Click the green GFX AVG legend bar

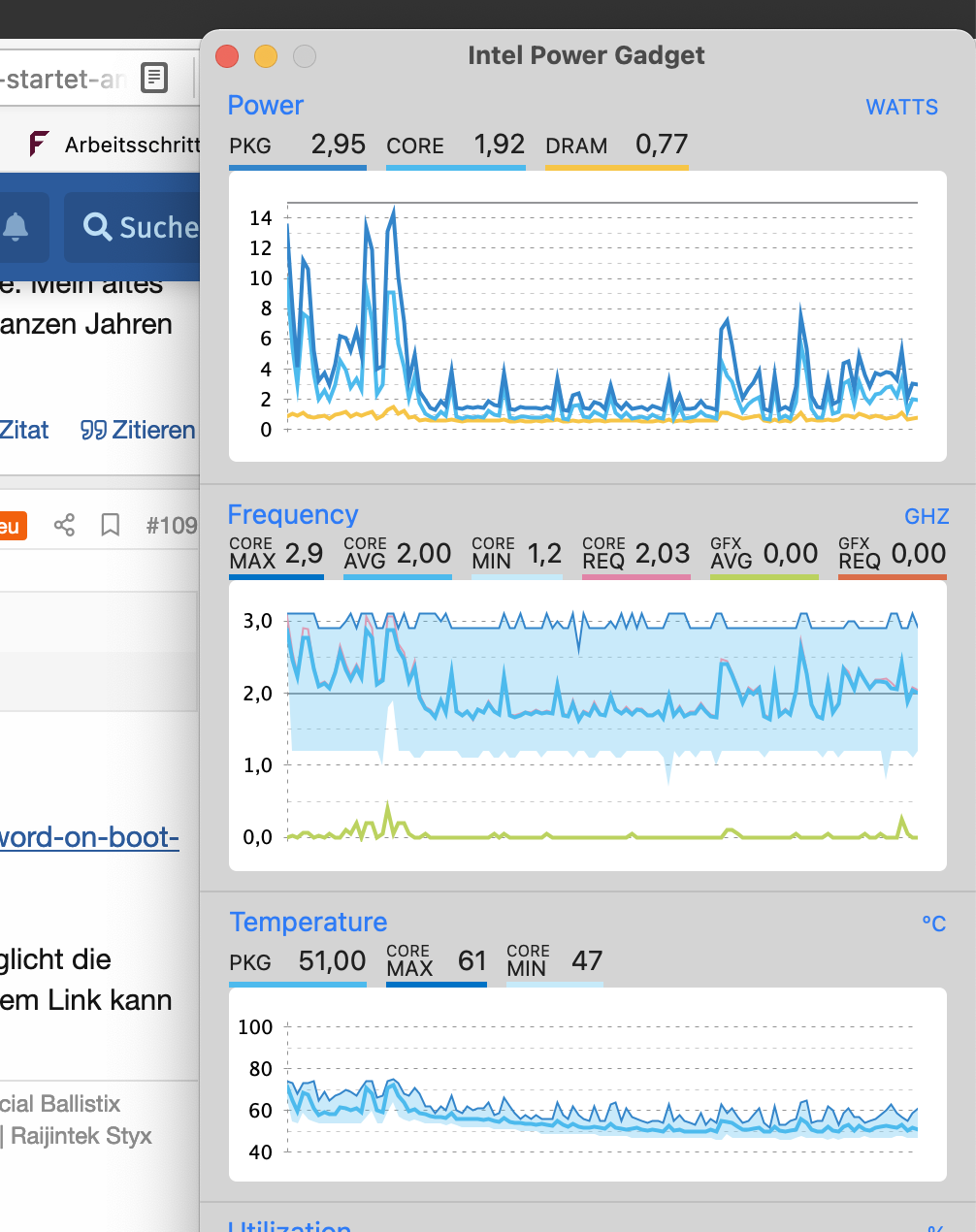[765, 577]
